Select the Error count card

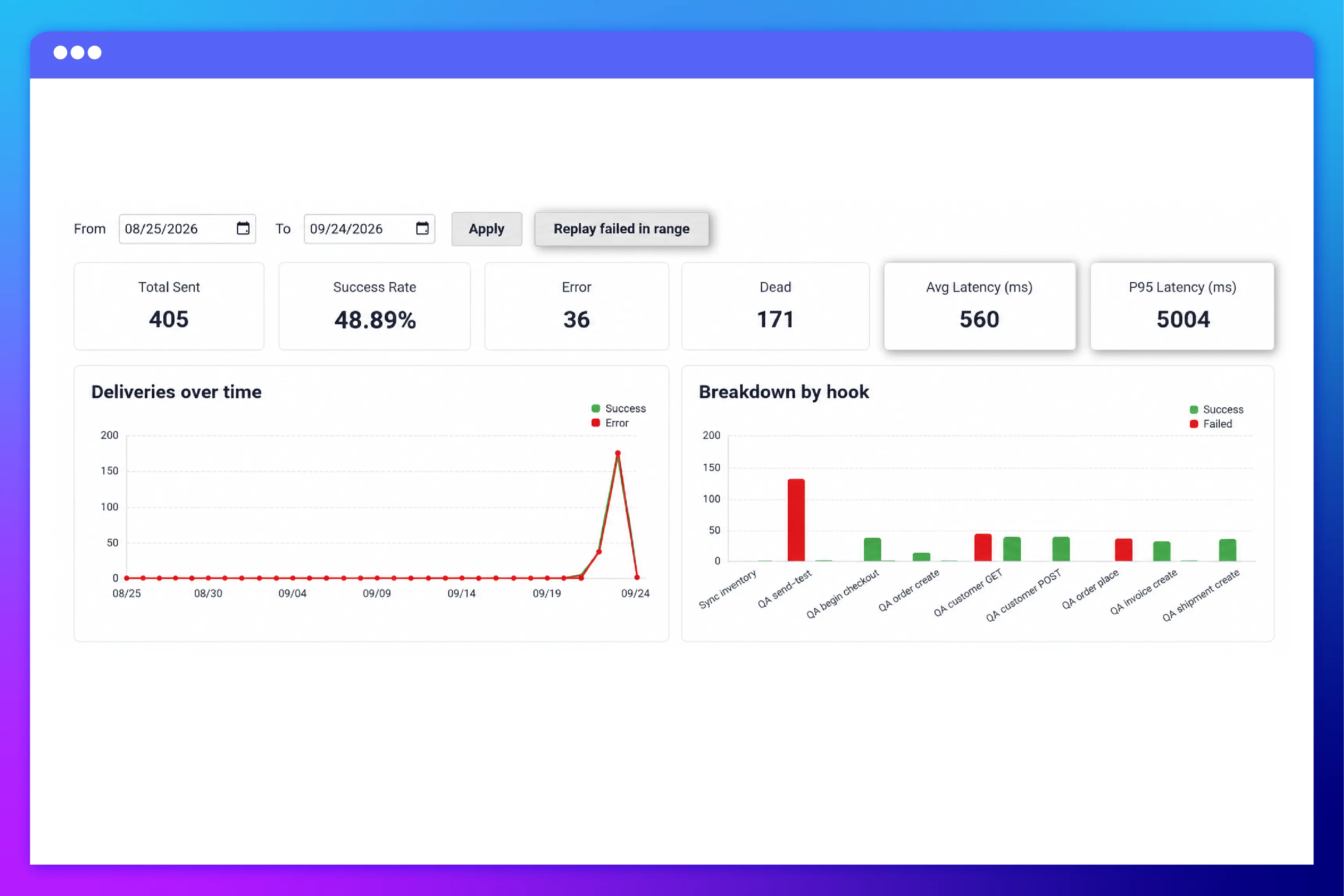pyautogui.click(x=576, y=306)
